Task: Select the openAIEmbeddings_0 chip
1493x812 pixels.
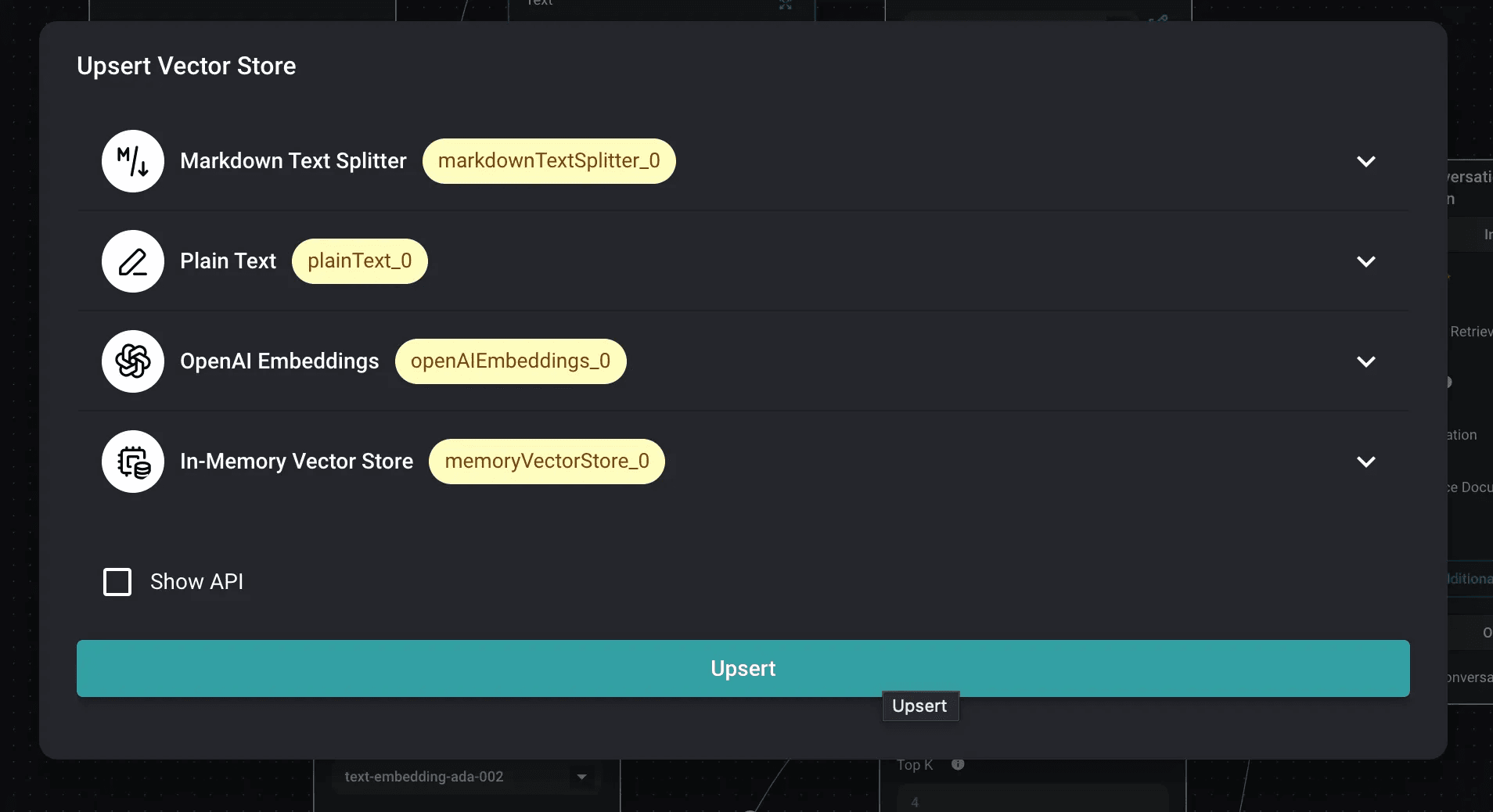Action: click(510, 361)
